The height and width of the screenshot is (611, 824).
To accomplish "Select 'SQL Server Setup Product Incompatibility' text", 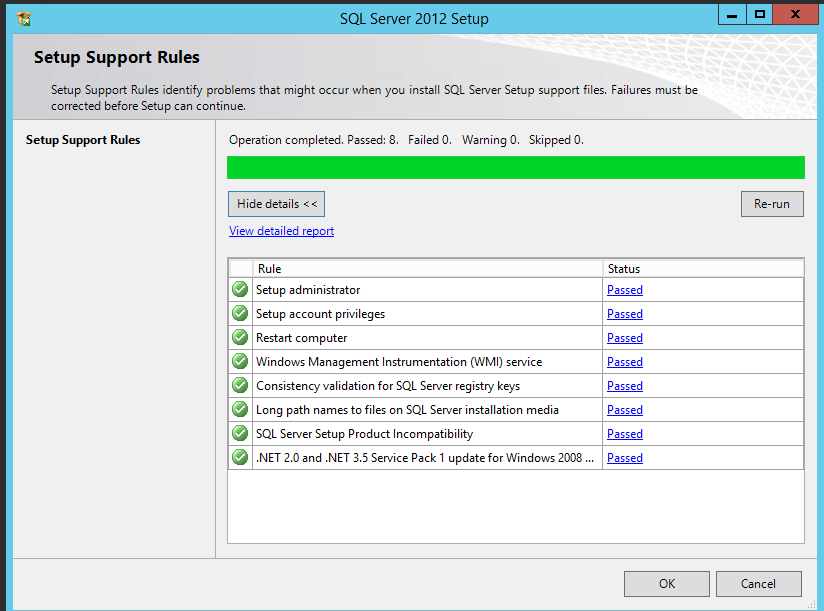I will pyautogui.click(x=364, y=434).
